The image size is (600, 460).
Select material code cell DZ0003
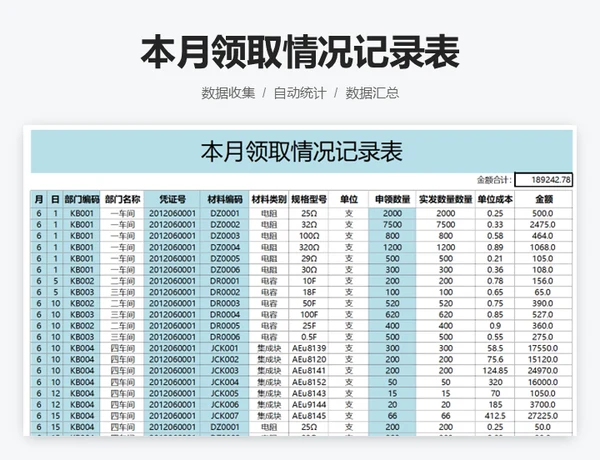pos(225,236)
